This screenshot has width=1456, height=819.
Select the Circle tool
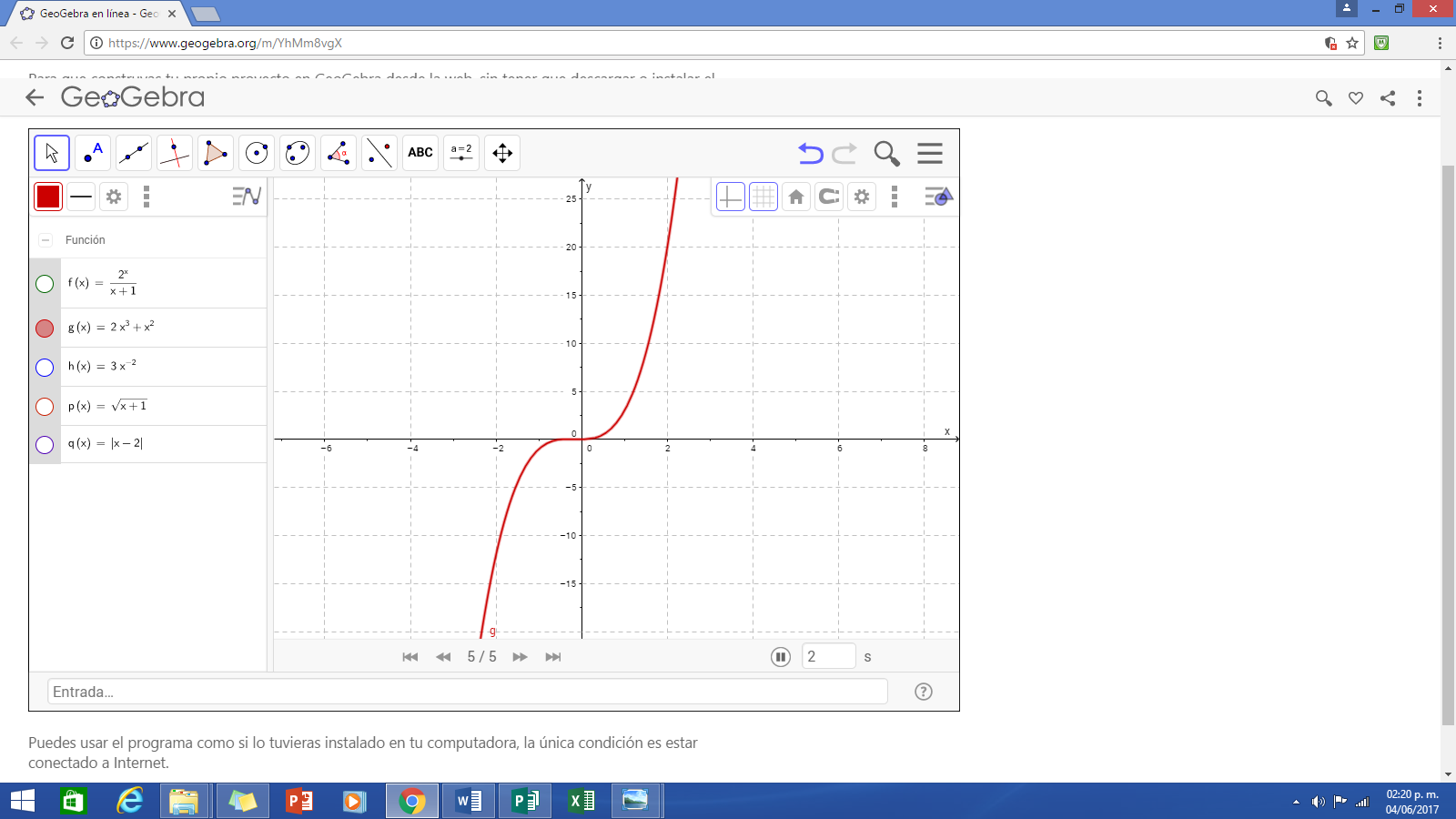(x=256, y=152)
